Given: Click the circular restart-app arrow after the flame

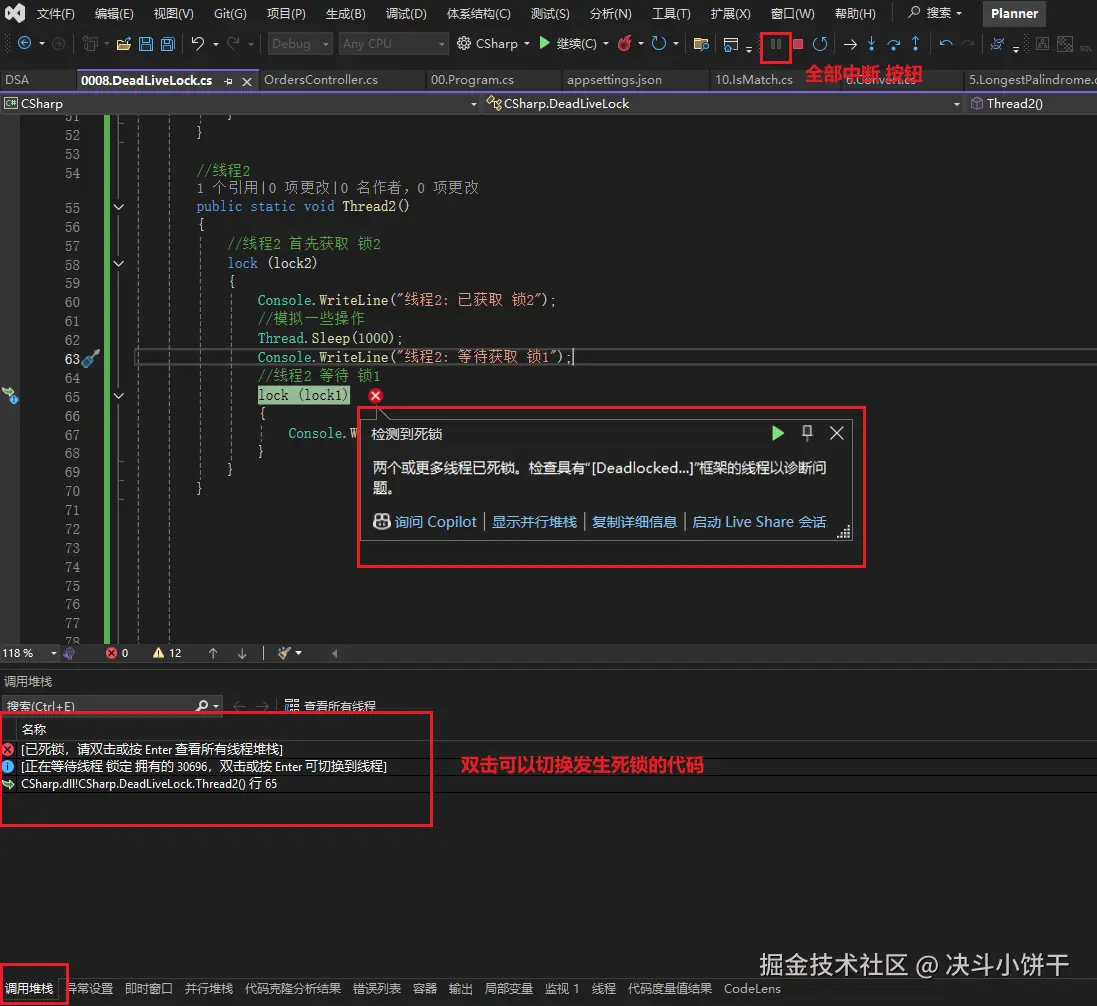Looking at the screenshot, I should [658, 43].
